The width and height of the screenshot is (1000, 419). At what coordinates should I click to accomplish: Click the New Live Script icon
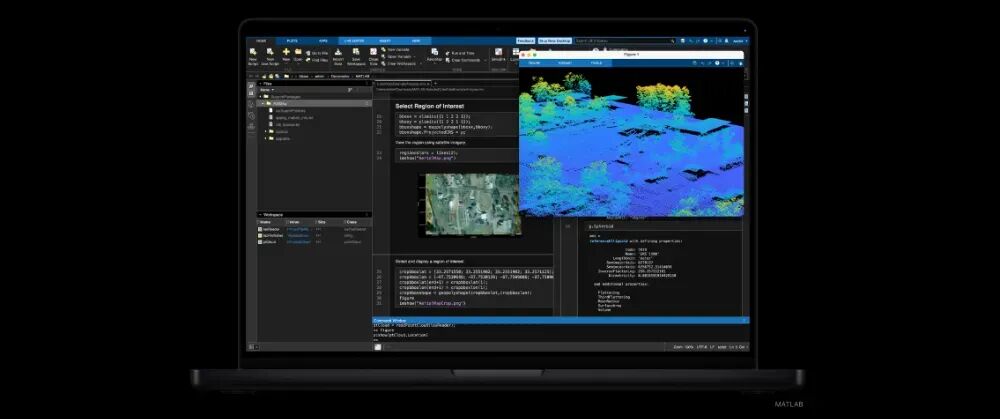[268, 54]
